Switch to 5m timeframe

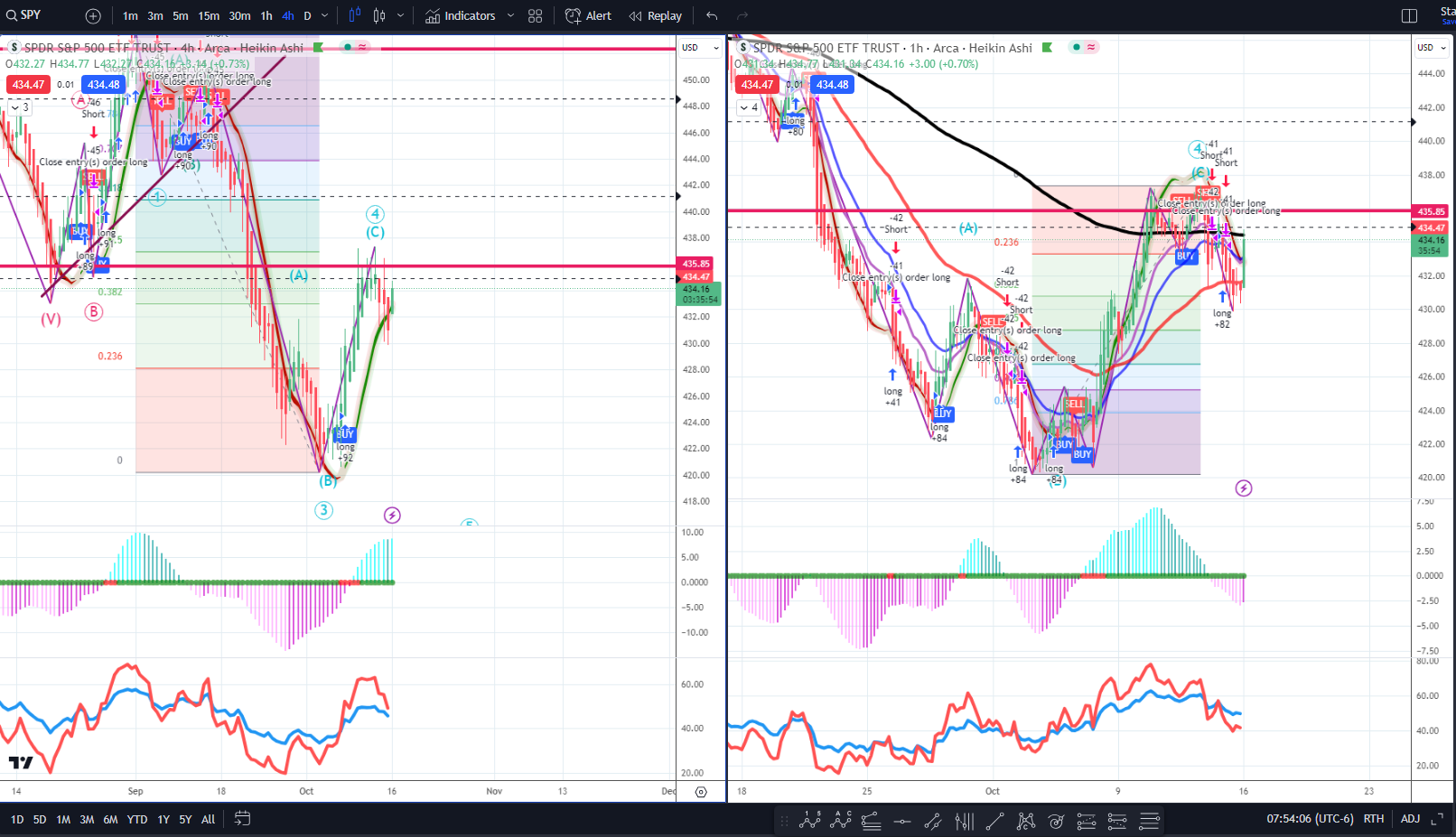[181, 15]
